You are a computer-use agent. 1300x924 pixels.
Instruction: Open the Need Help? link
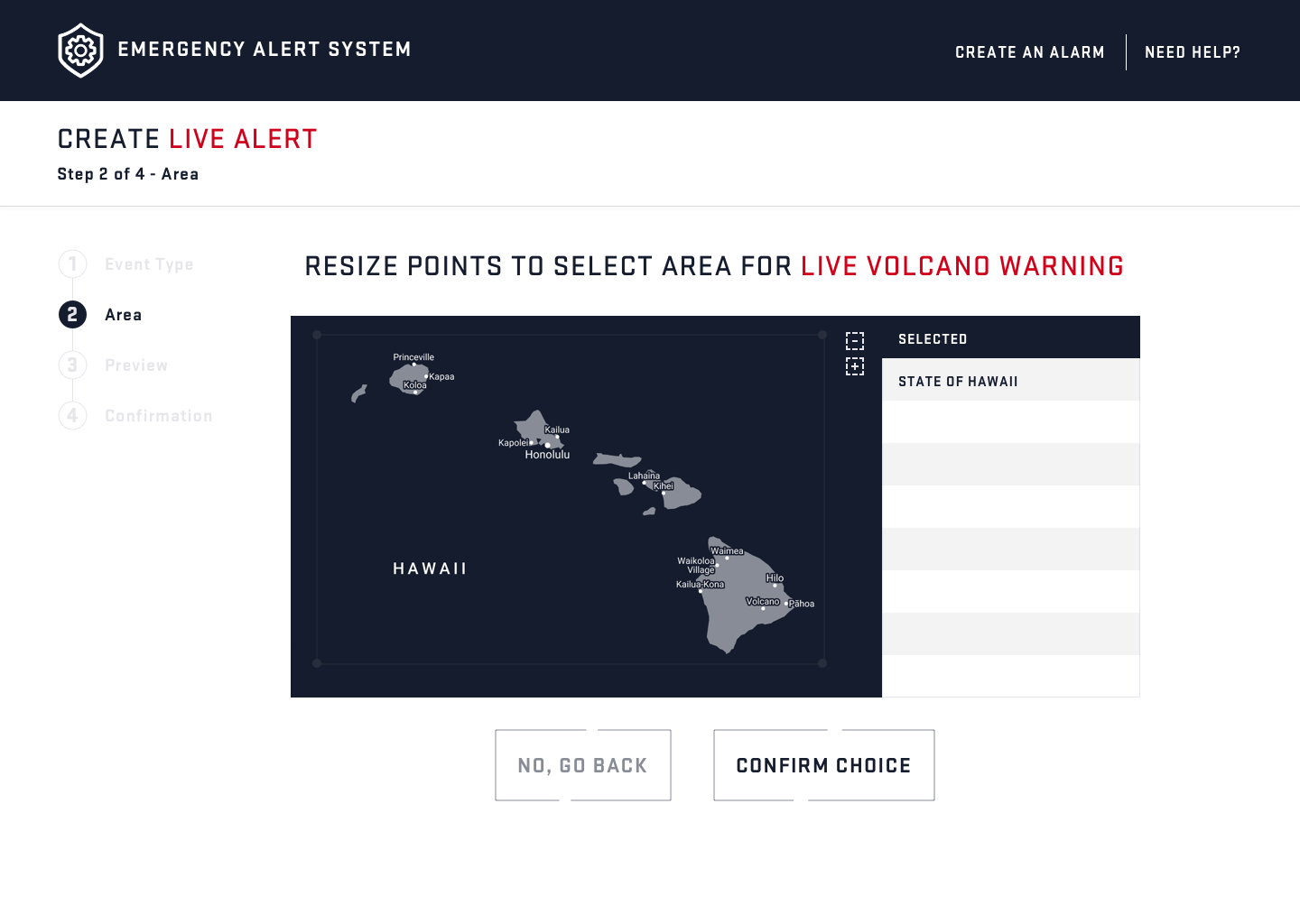coord(1193,52)
